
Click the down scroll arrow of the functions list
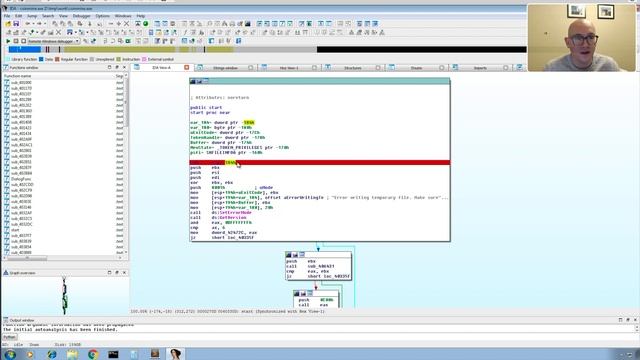[x=126, y=253]
